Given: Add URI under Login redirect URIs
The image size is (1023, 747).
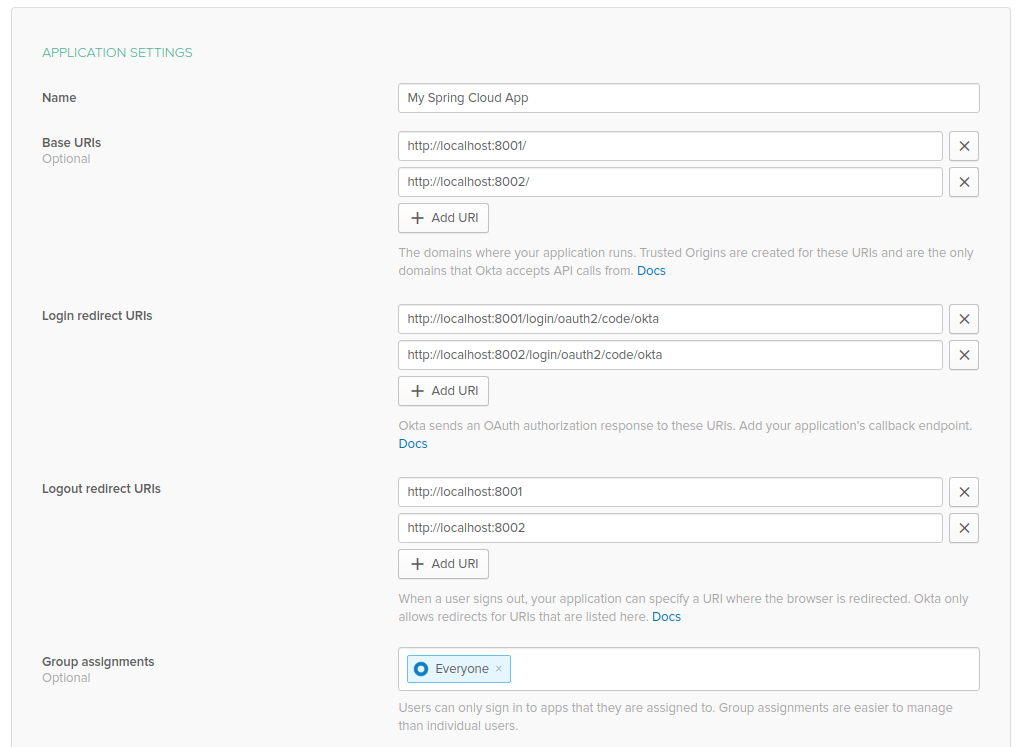Looking at the screenshot, I should pyautogui.click(x=444, y=391).
